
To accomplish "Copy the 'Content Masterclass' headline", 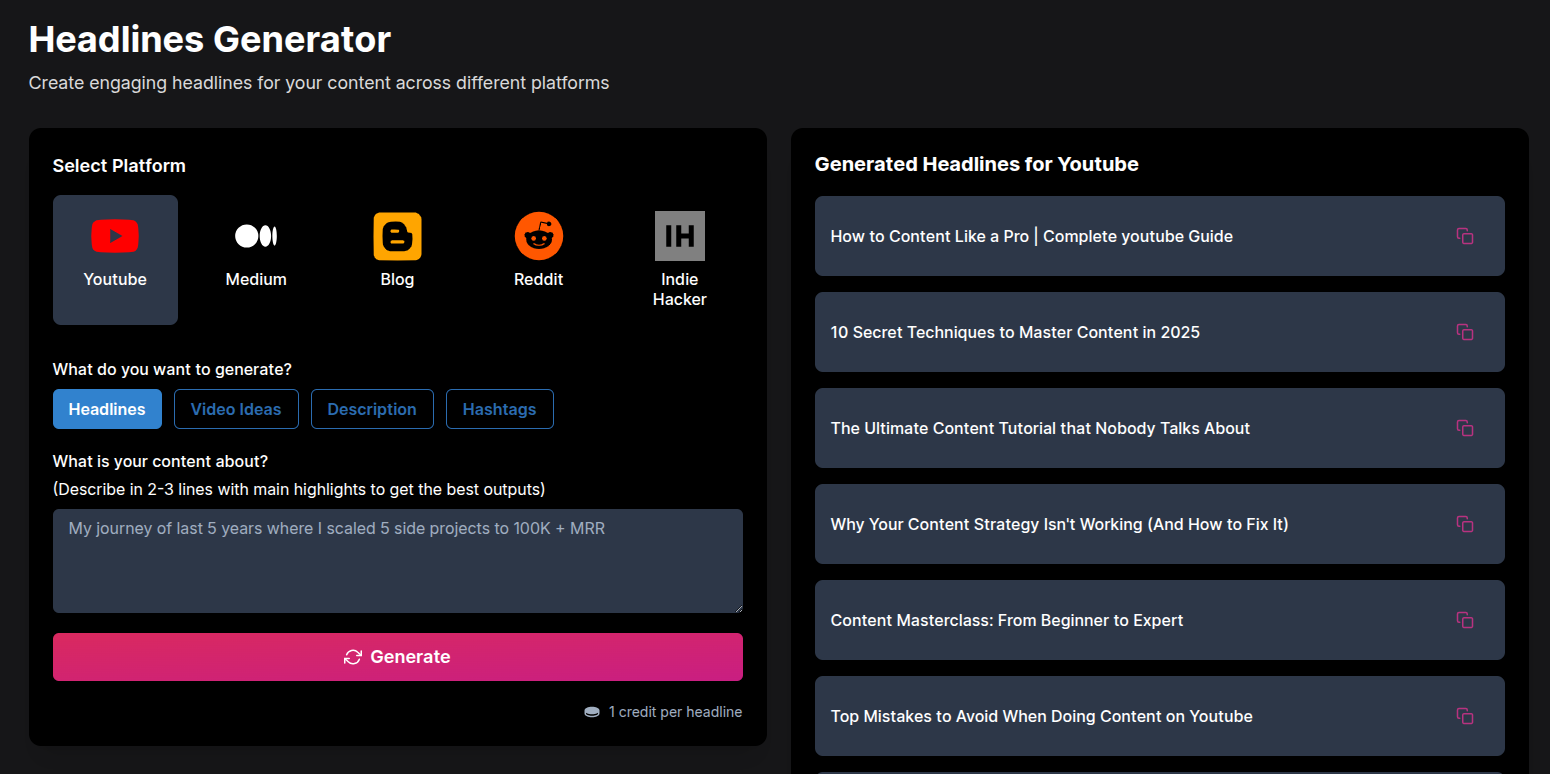I will tap(1464, 620).
